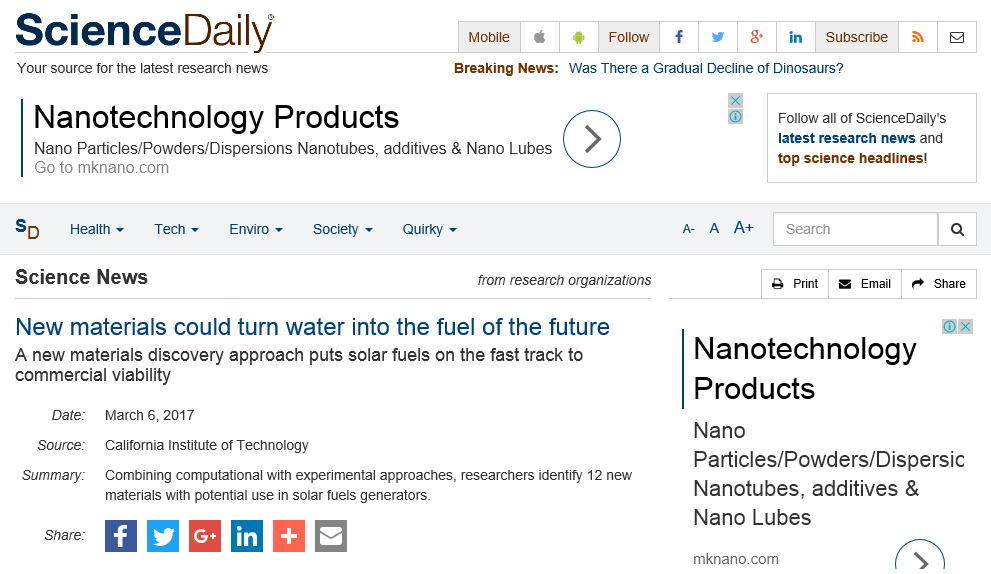
Task: Increase text size with A+
Action: 743,228
